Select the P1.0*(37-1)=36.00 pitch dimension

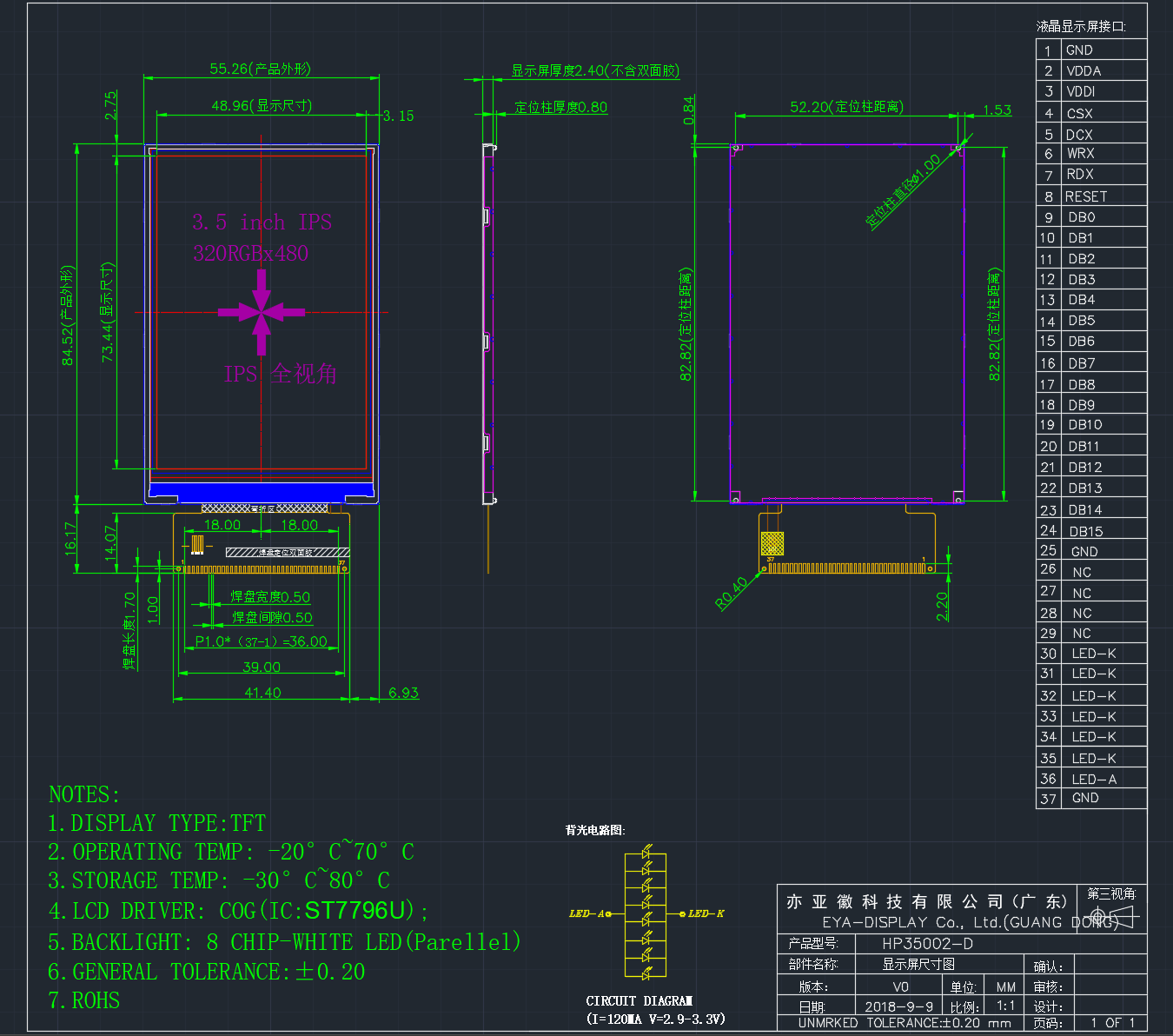tap(262, 641)
